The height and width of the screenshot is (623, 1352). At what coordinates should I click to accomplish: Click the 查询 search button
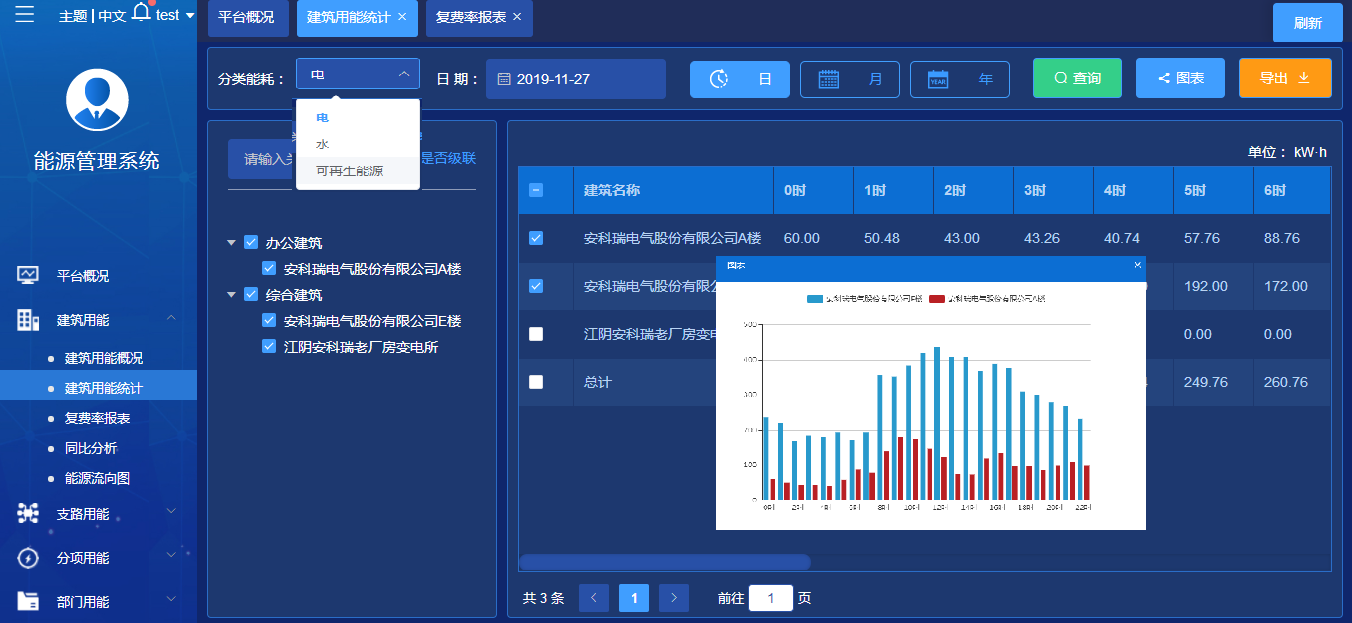point(1077,78)
